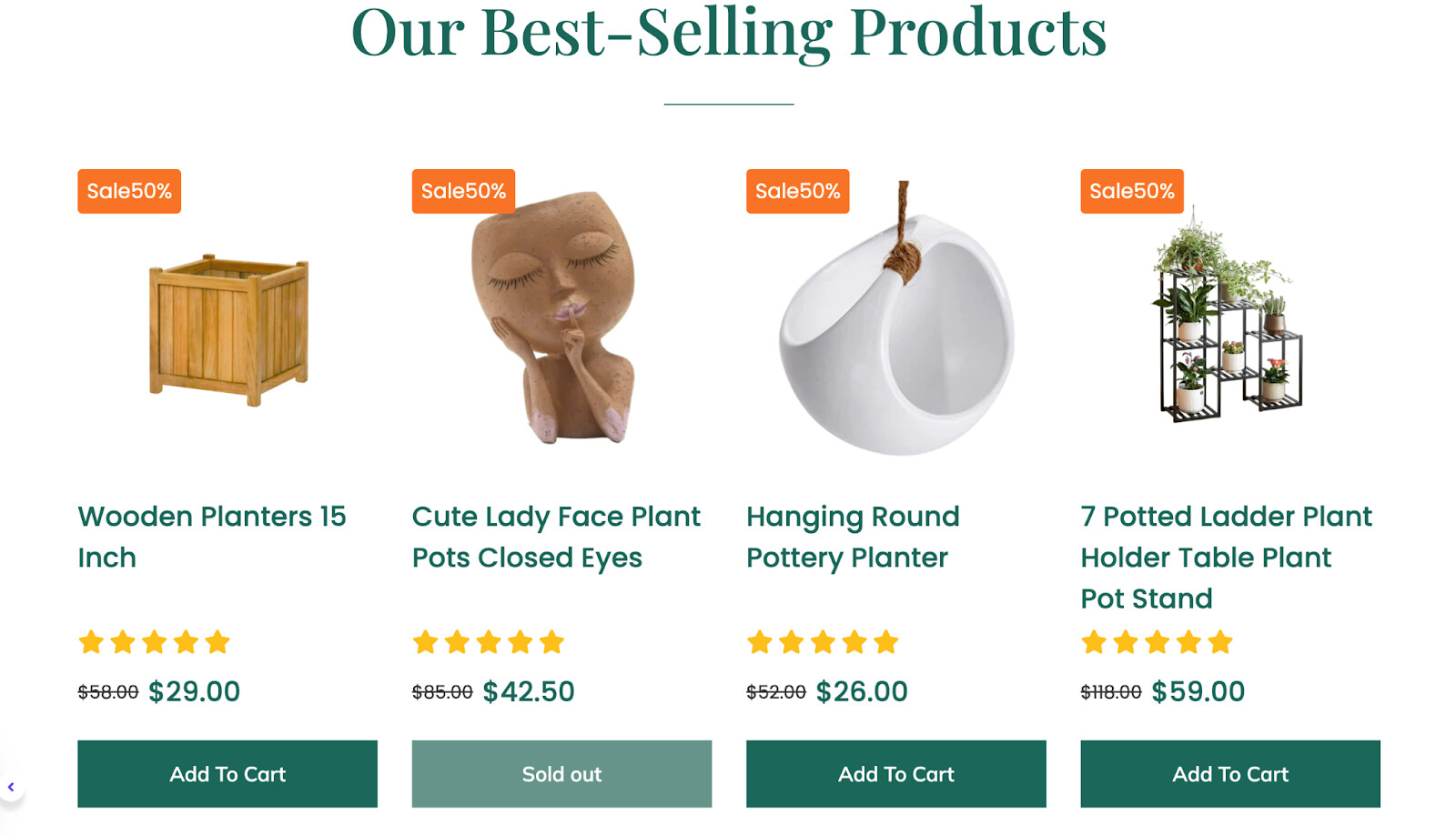Open the lady face plant pot image
Image resolution: width=1456 pixels, height=835 pixels.
tap(555, 318)
